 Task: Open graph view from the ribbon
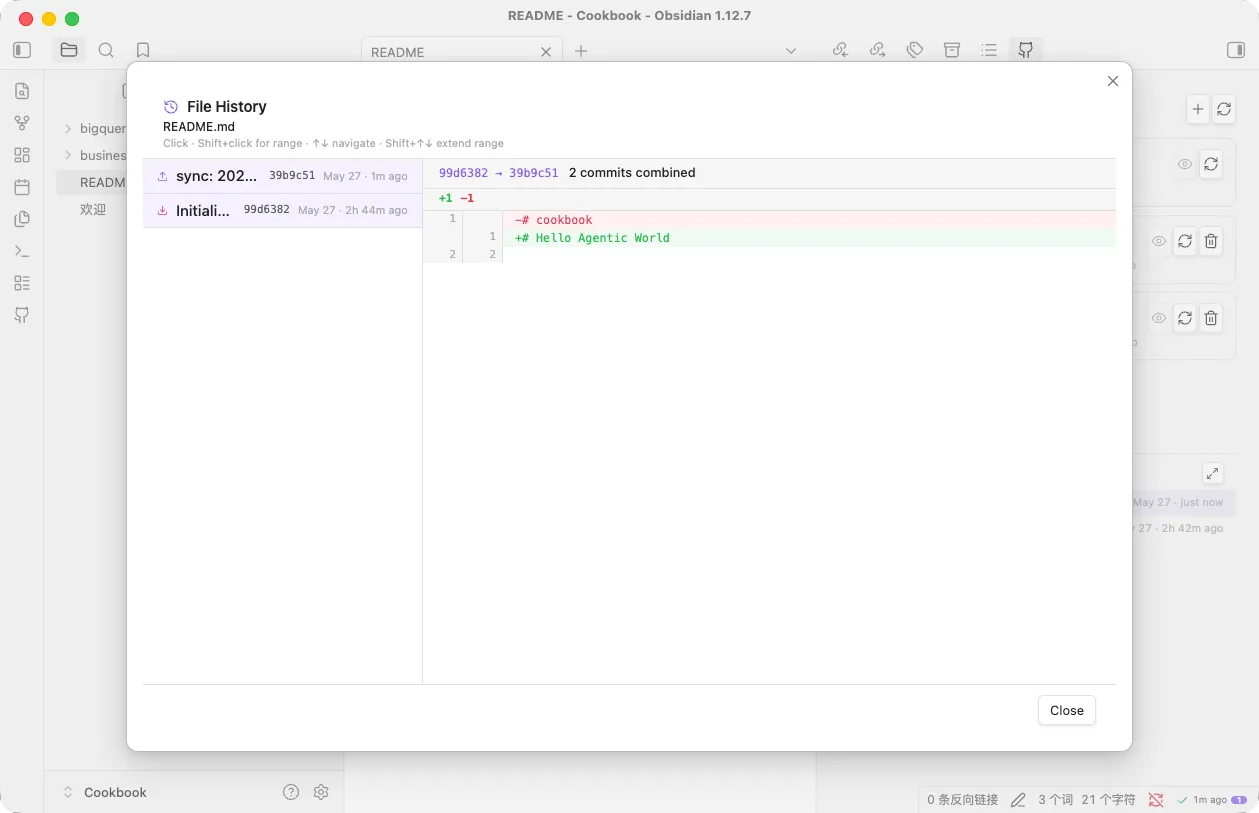click(x=22, y=123)
